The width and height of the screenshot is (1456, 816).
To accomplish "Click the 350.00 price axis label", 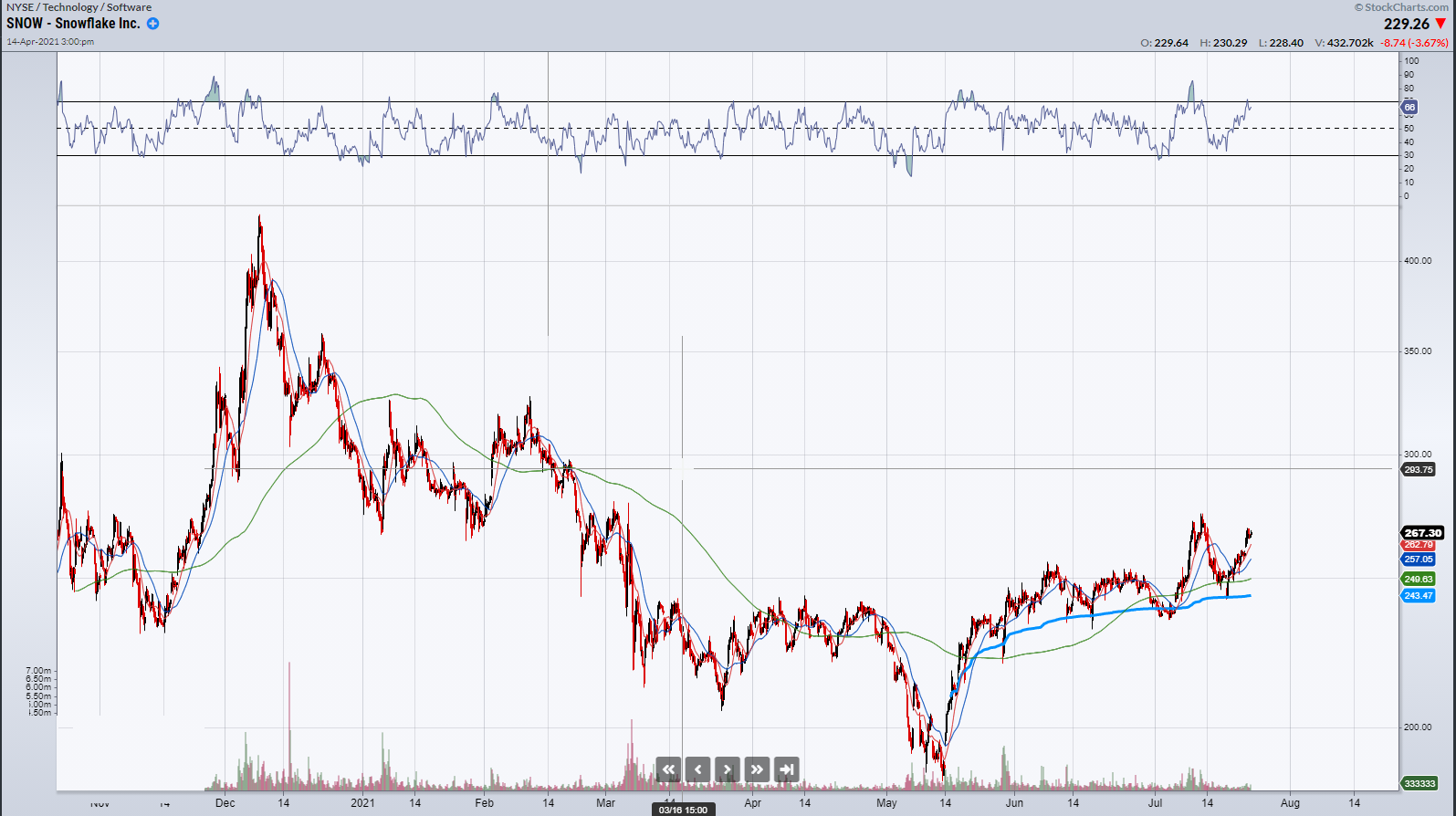I will click(x=1418, y=351).
